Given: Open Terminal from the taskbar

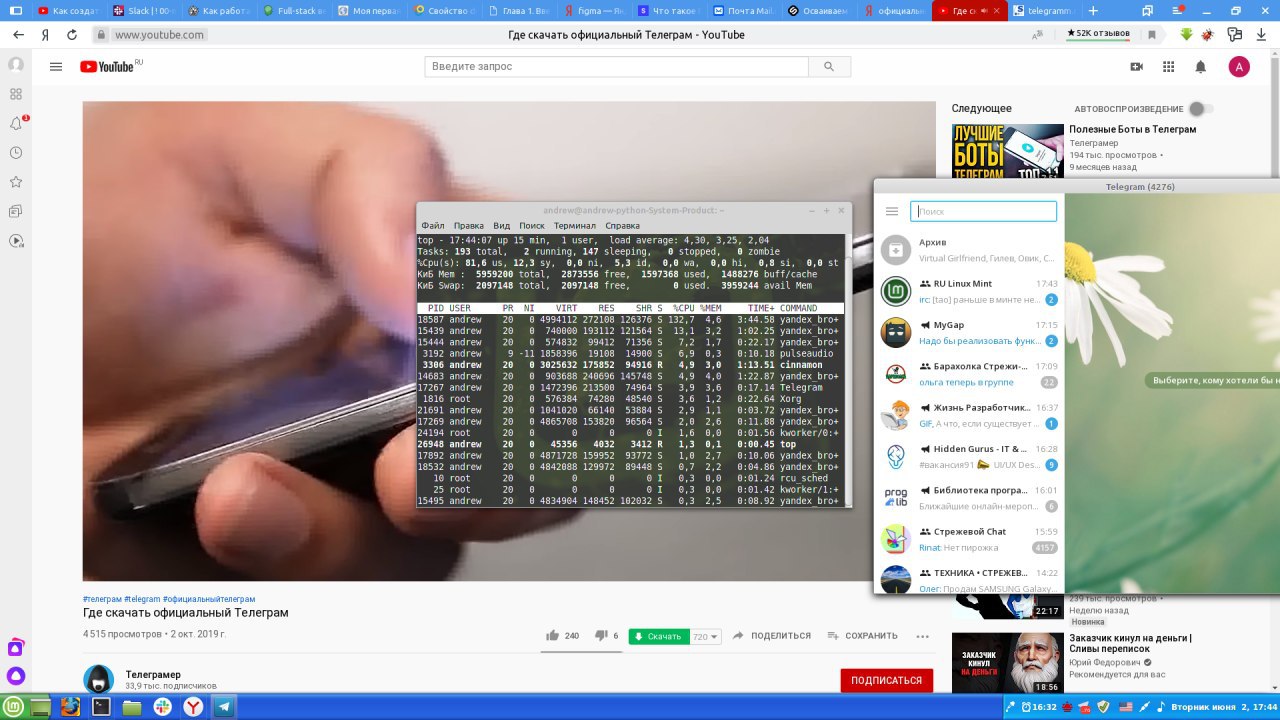Looking at the screenshot, I should tap(101, 707).
